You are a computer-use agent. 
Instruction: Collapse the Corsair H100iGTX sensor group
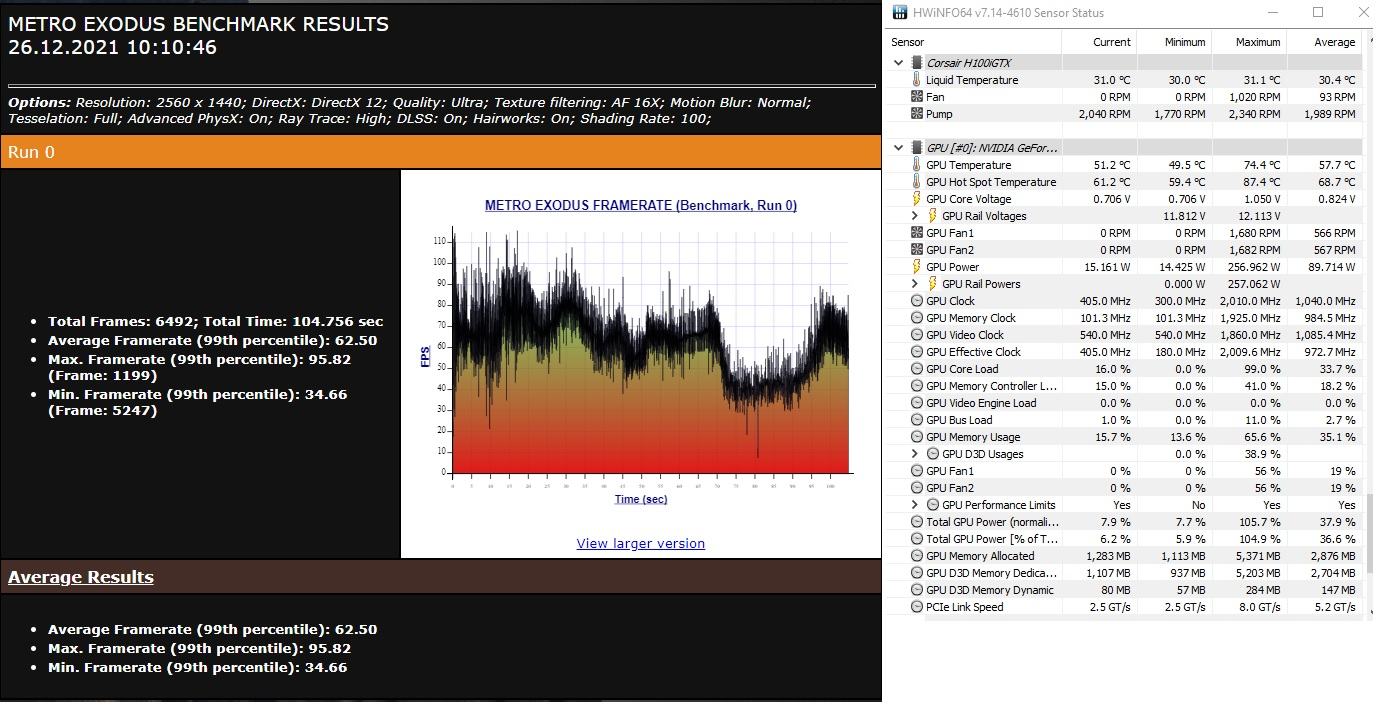898,63
